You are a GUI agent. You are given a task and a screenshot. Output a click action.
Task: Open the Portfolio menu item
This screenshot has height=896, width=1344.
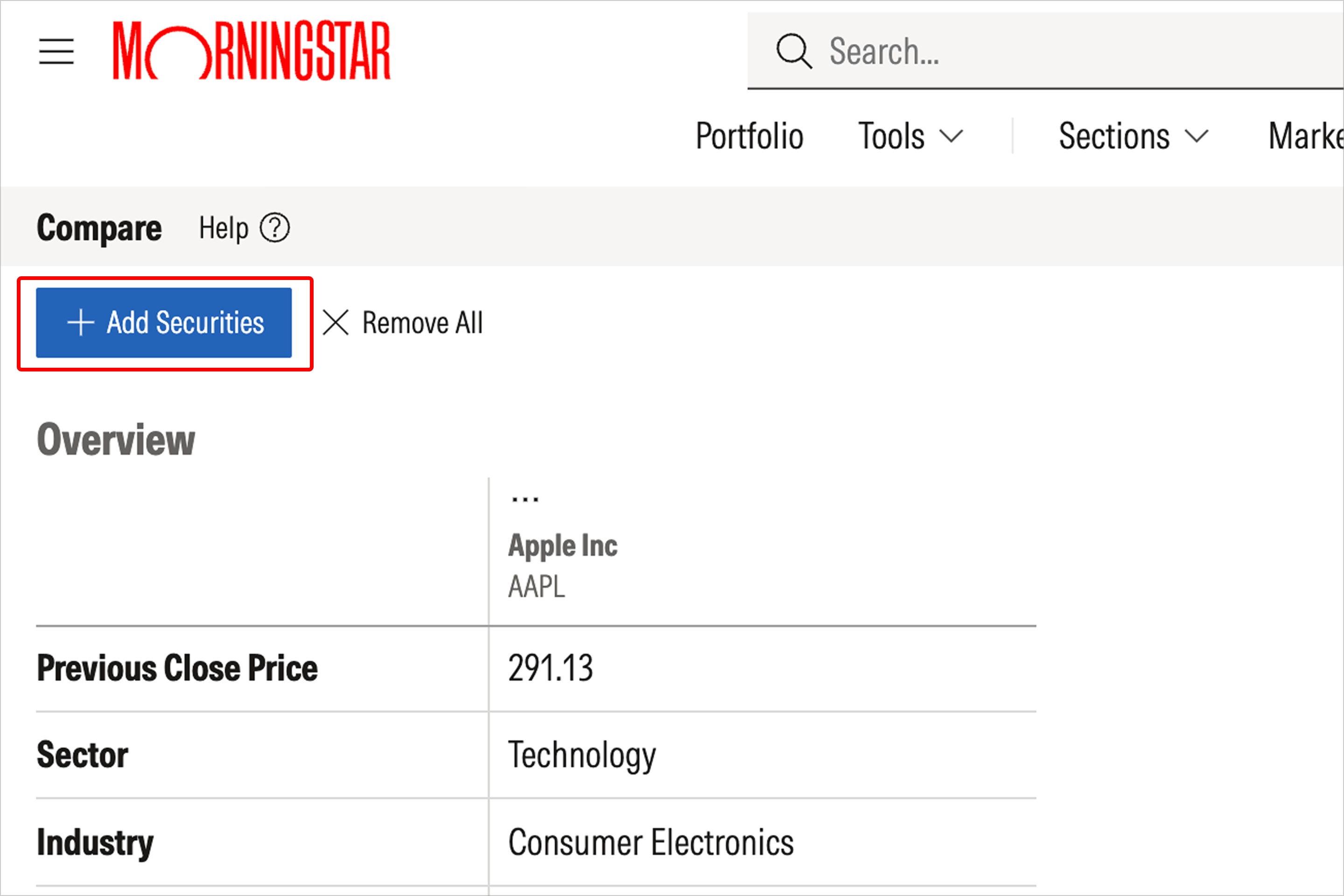749,136
